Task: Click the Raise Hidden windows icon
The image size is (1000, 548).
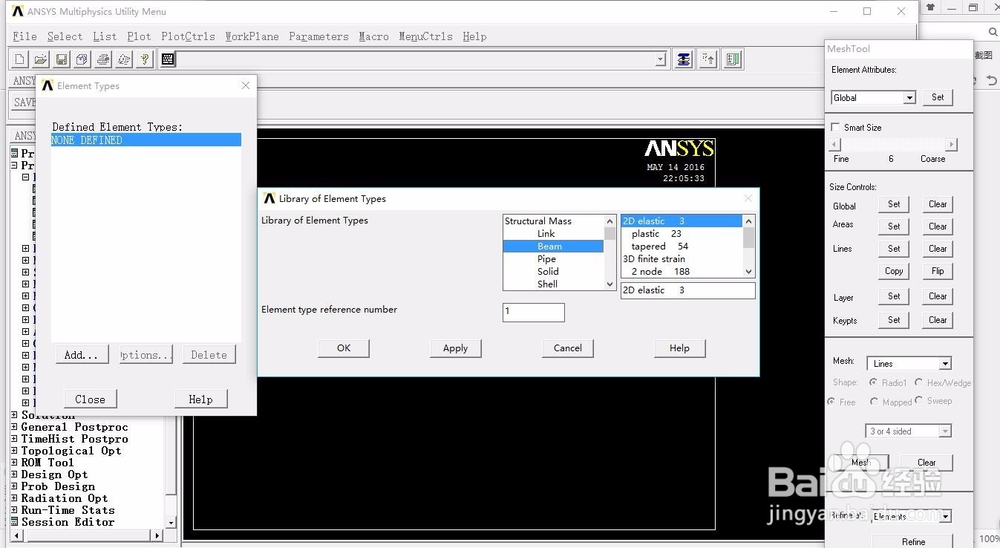Action: tap(683, 59)
